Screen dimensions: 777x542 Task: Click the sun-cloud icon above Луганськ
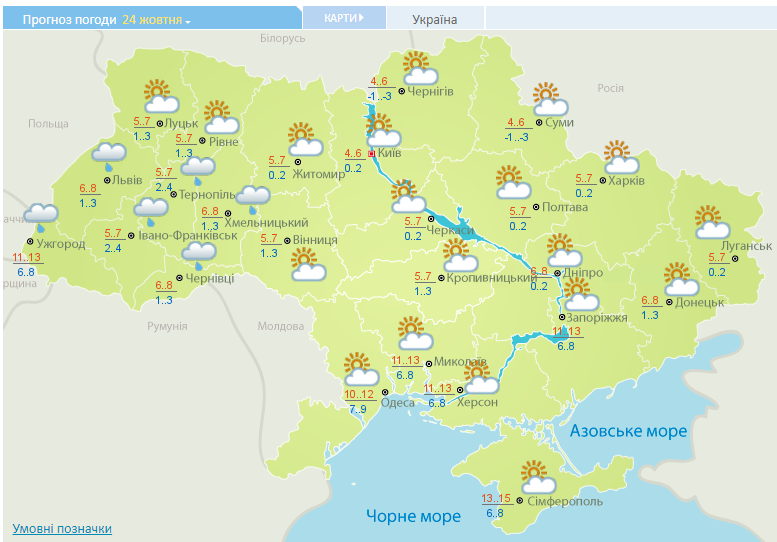coord(711,221)
